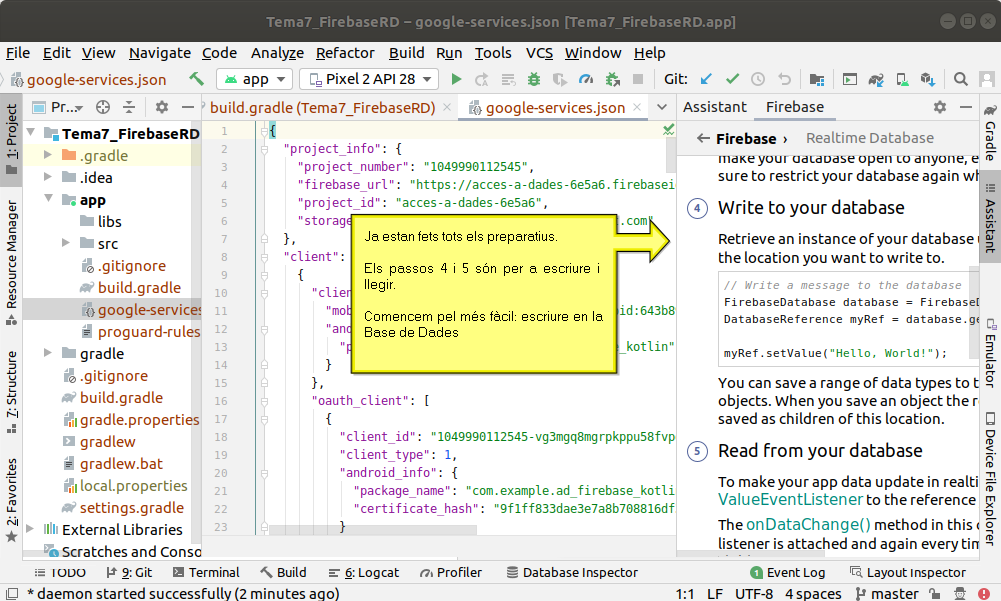Click Git Update Project blue arrow
Image resolution: width=1001 pixels, height=601 pixels.
pos(706,79)
